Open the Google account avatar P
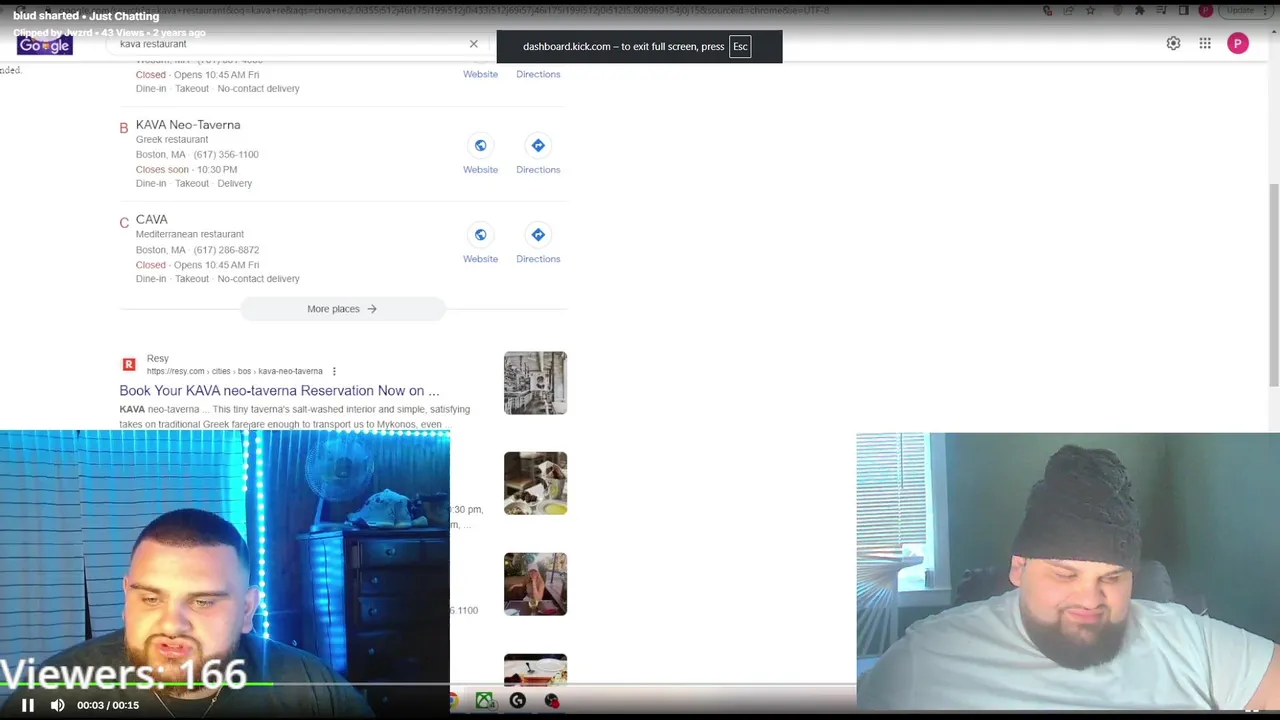 coord(1238,43)
